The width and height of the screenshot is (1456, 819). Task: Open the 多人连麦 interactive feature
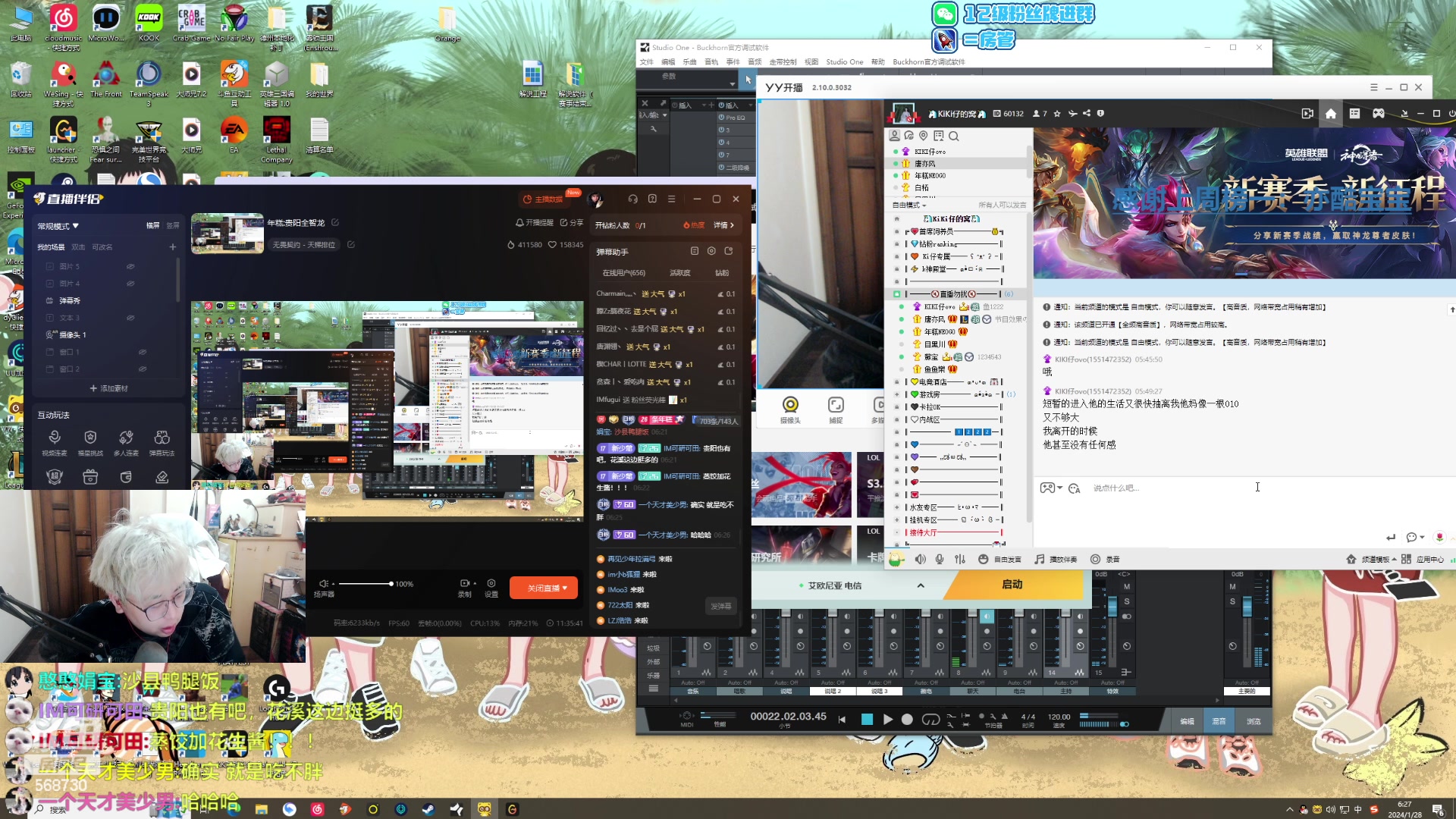point(126,443)
